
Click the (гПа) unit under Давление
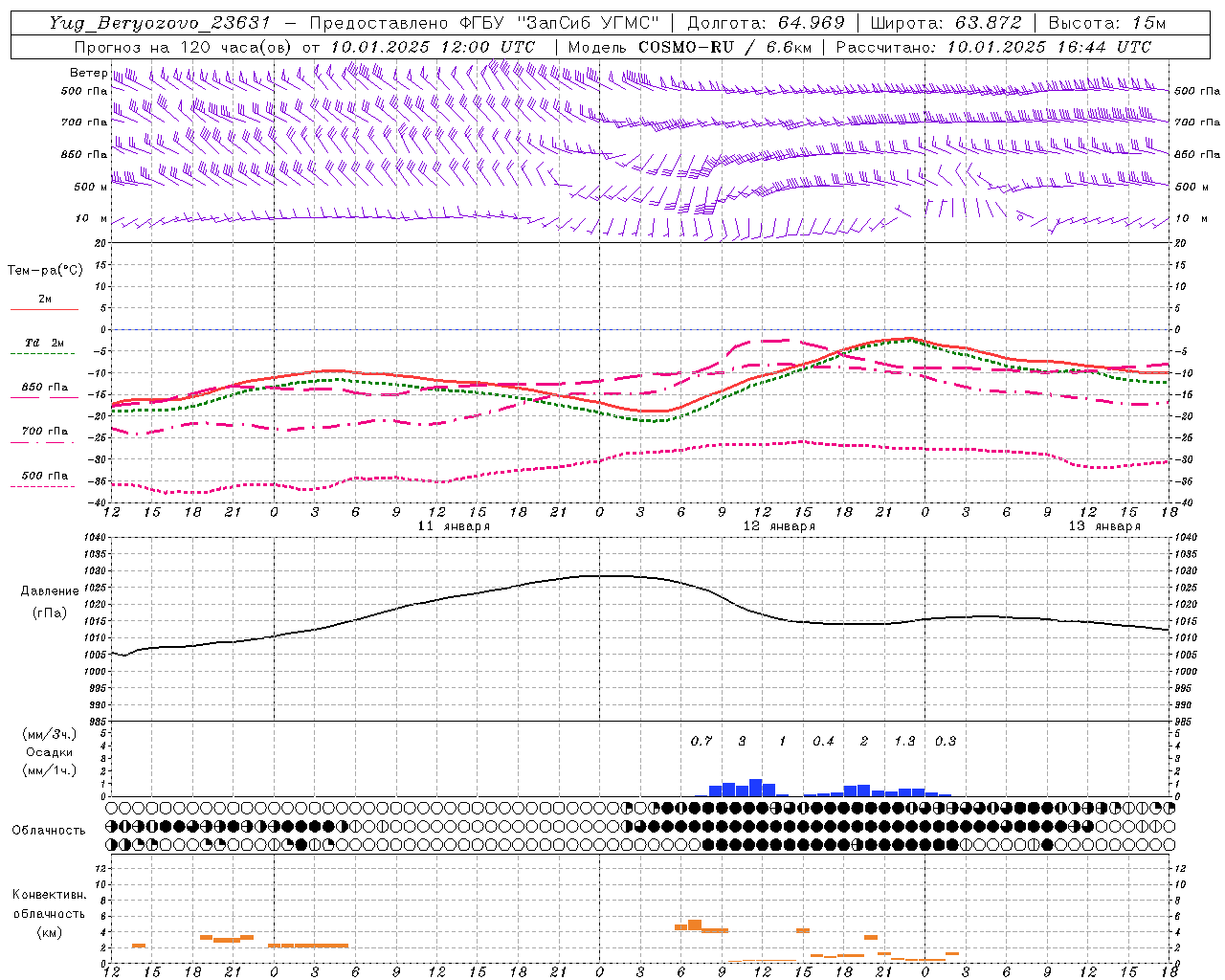(49, 613)
